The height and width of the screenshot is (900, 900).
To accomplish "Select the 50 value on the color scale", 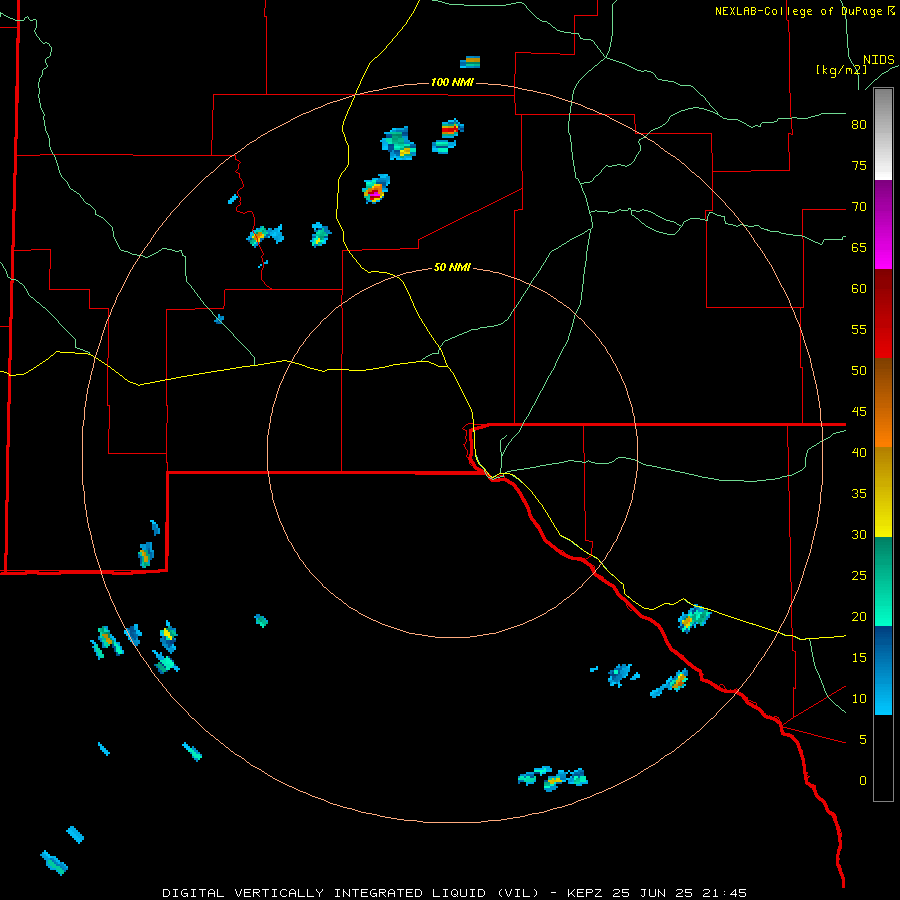I will tap(859, 371).
